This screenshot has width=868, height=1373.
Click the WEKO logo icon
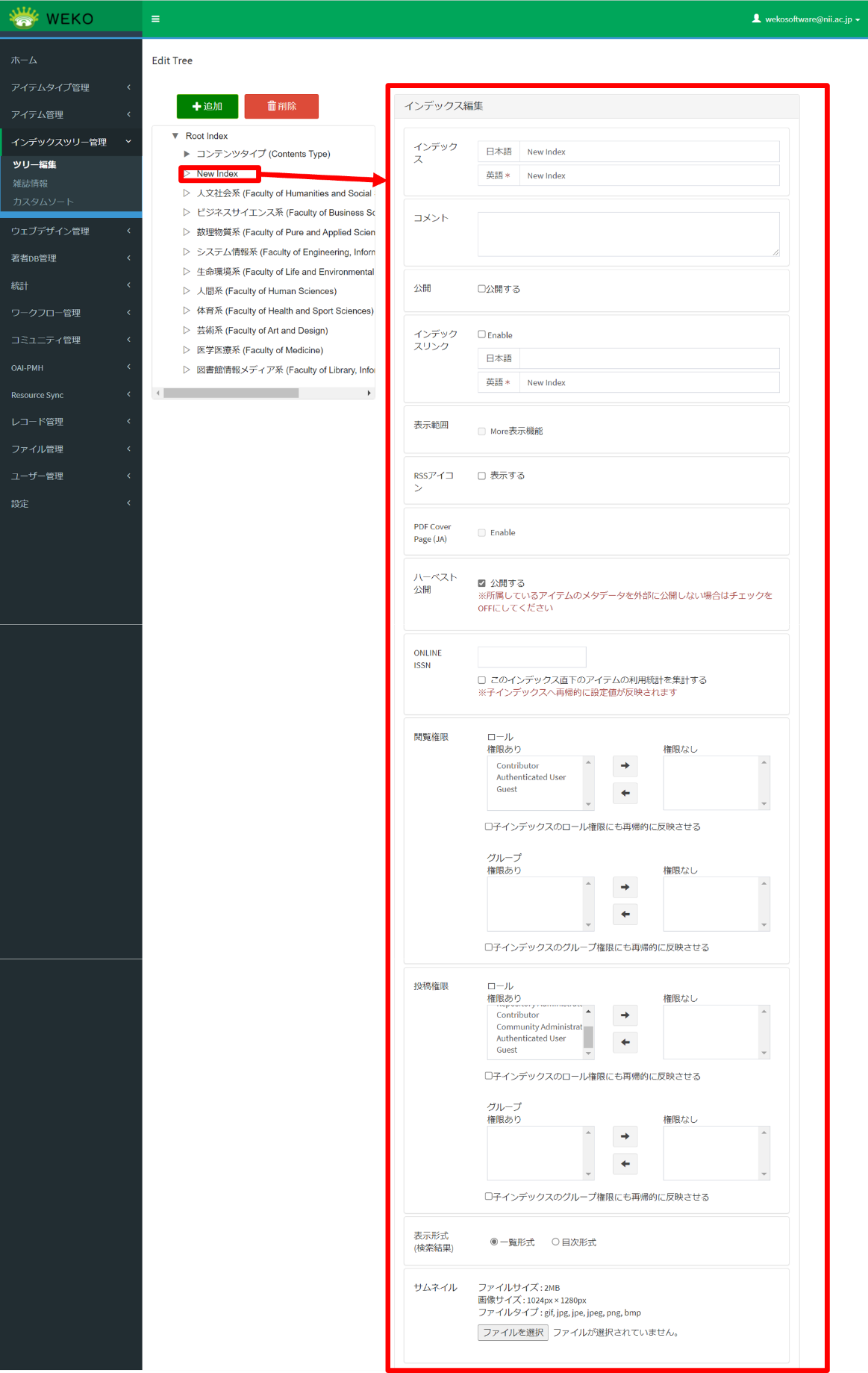[24, 18]
